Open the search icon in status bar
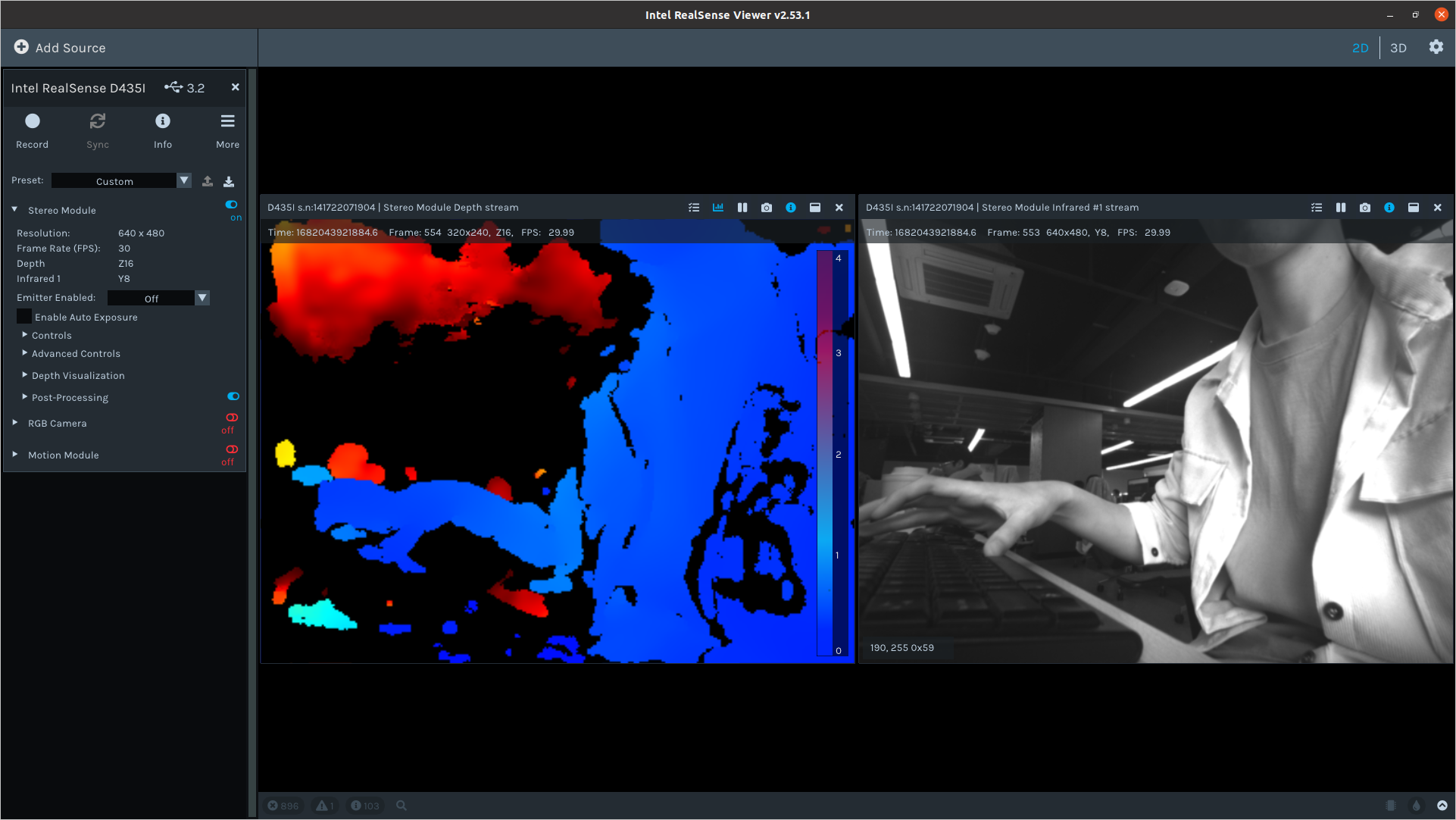The image size is (1456, 820). (x=401, y=806)
